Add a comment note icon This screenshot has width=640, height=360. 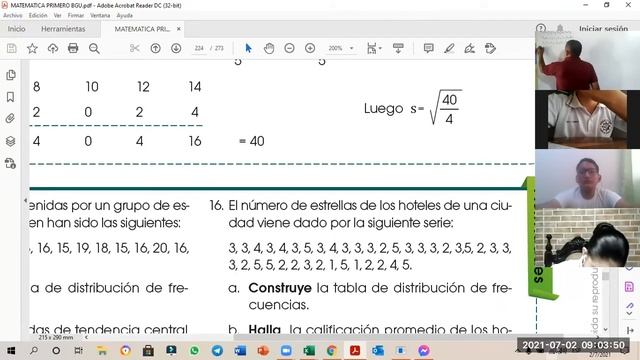click(x=429, y=48)
